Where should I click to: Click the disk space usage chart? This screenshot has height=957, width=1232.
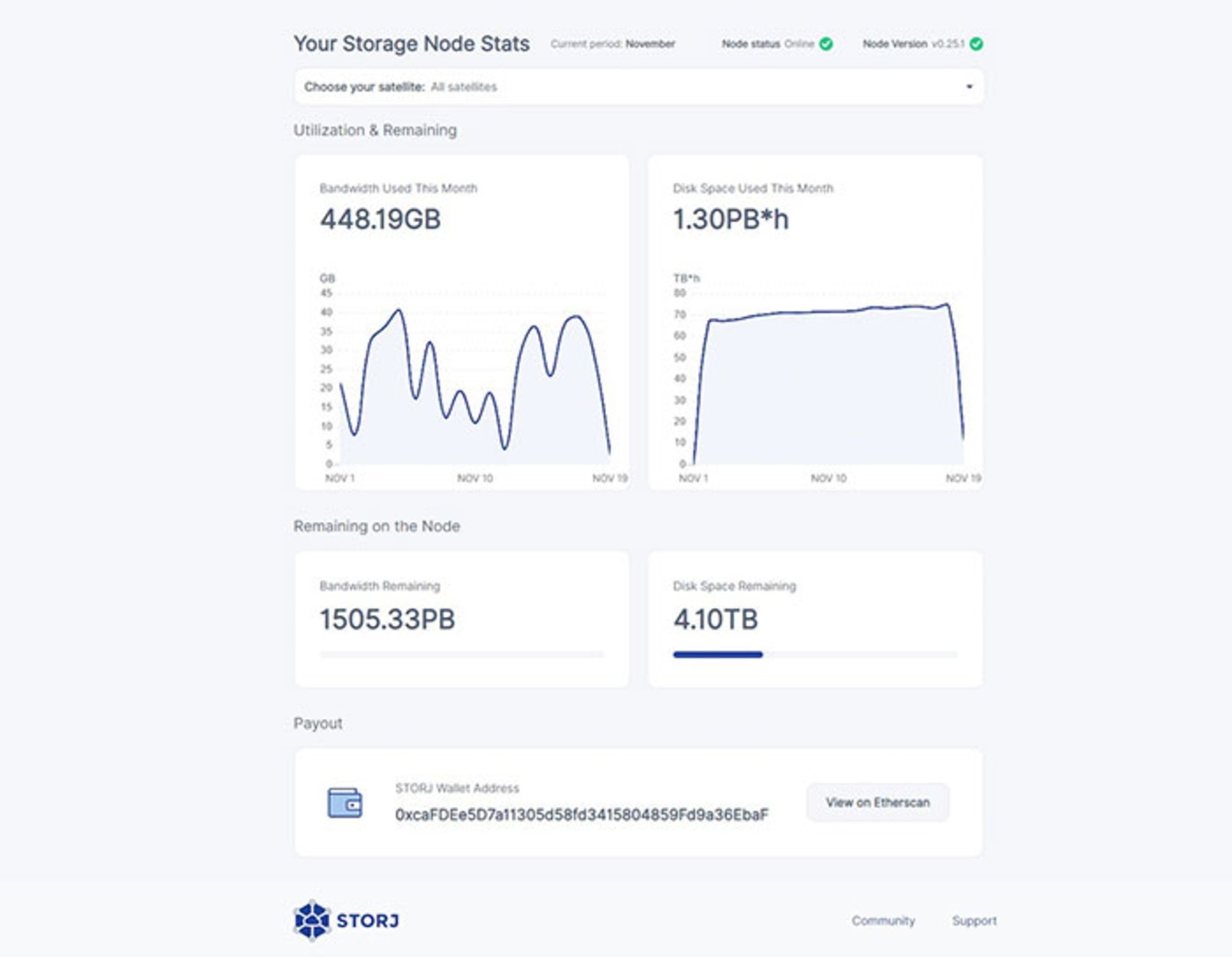click(828, 385)
